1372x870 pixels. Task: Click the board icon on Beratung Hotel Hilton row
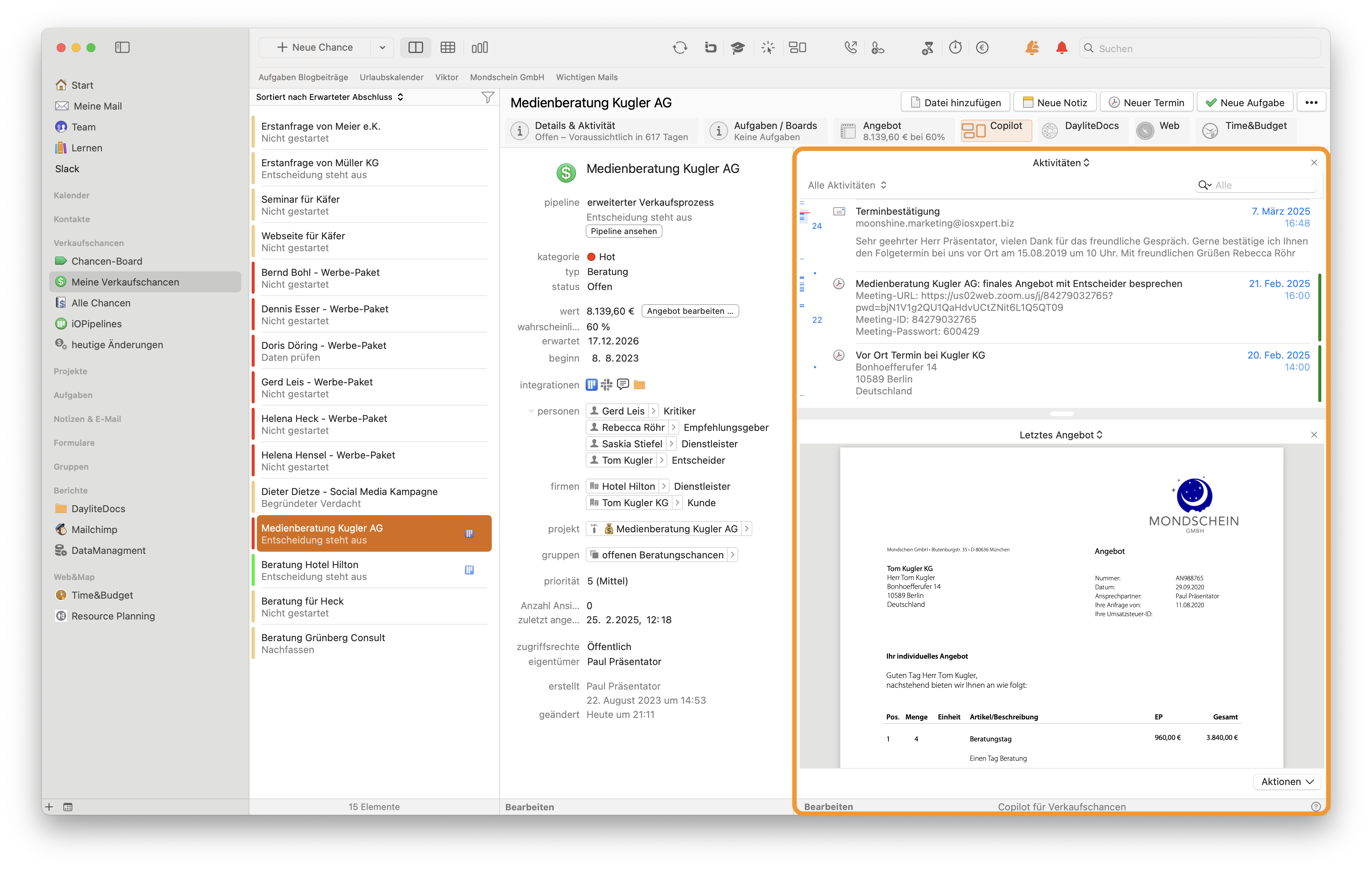coord(469,570)
